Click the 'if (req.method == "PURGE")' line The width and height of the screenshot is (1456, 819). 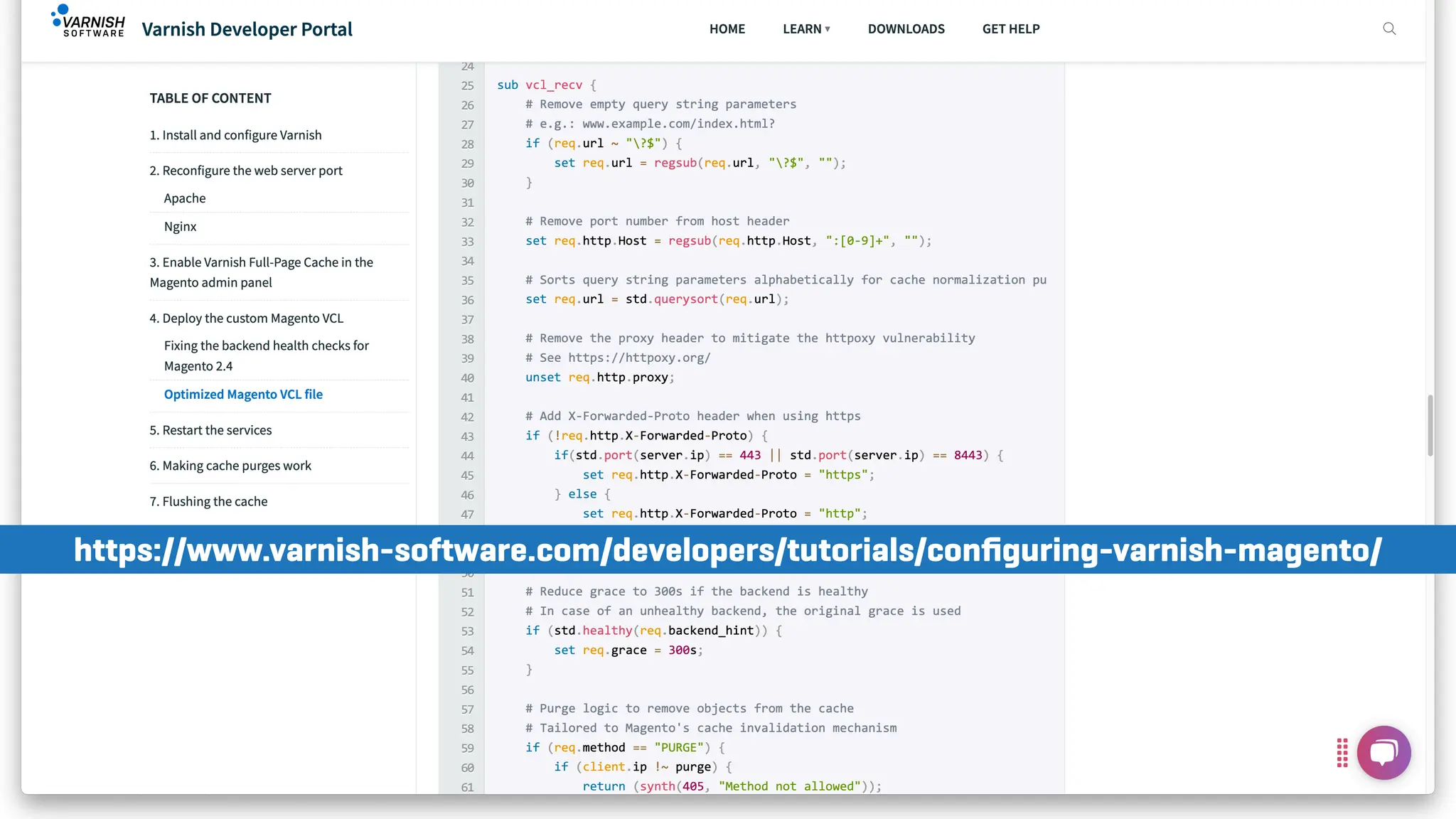click(625, 748)
